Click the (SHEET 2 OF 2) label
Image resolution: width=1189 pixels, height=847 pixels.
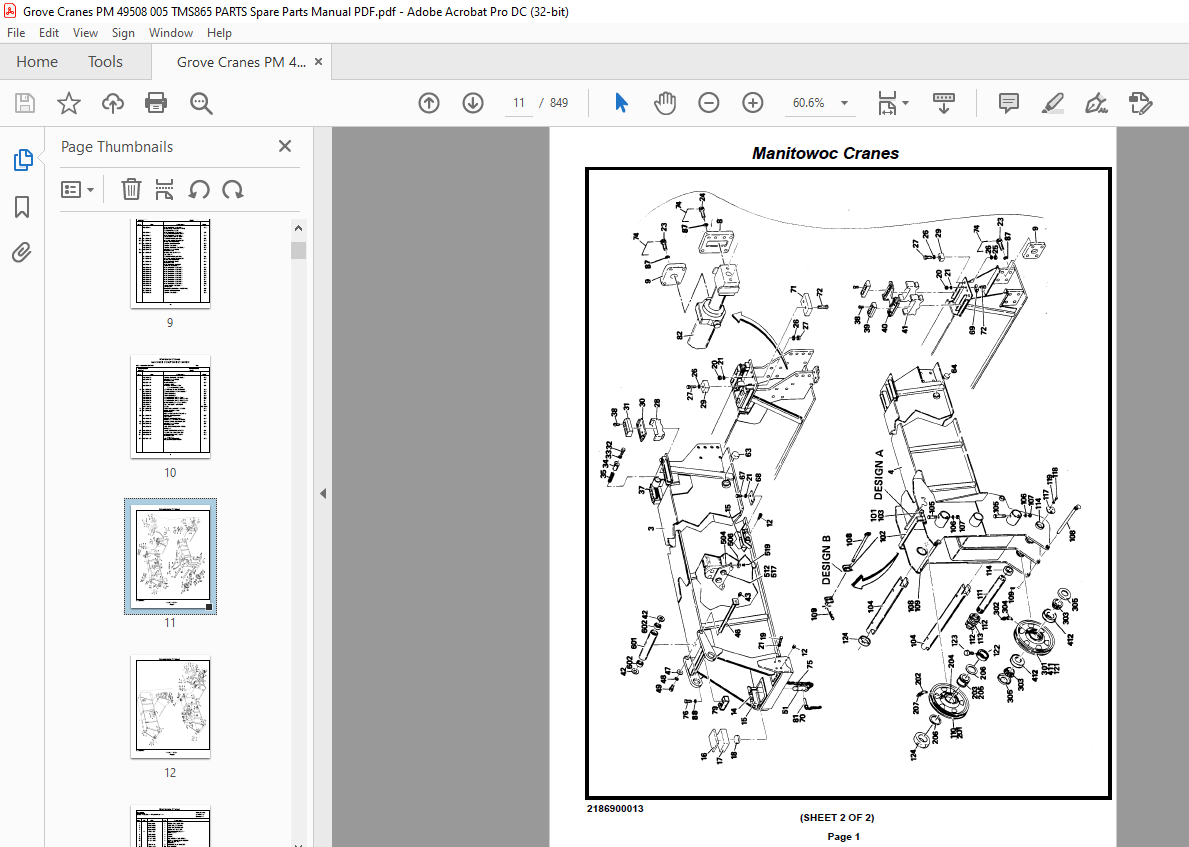click(837, 817)
